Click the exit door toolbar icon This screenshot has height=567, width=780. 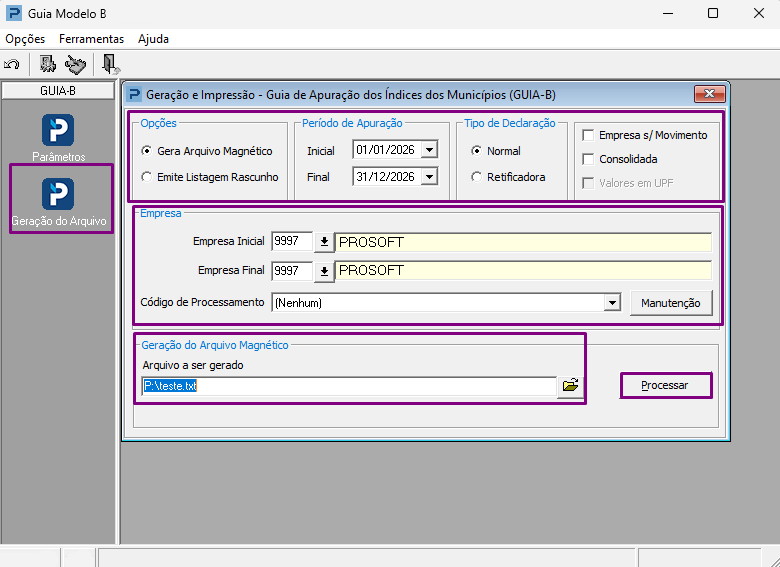coord(110,64)
